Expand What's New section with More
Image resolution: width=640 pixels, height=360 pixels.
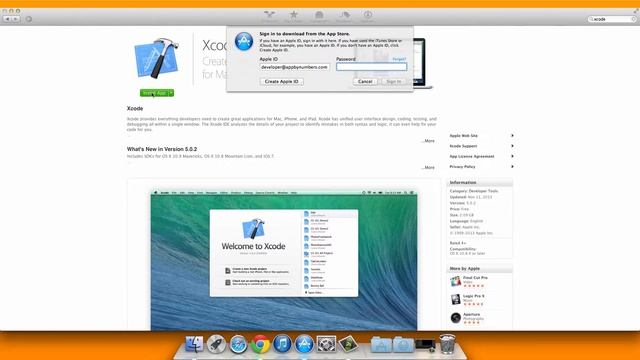(x=428, y=167)
